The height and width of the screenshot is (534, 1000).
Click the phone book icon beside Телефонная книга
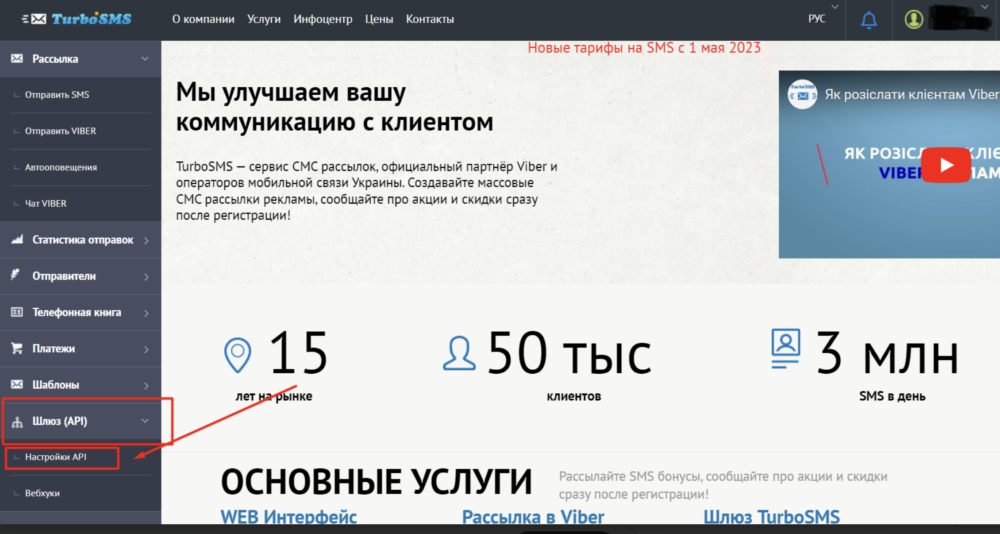coord(17,313)
